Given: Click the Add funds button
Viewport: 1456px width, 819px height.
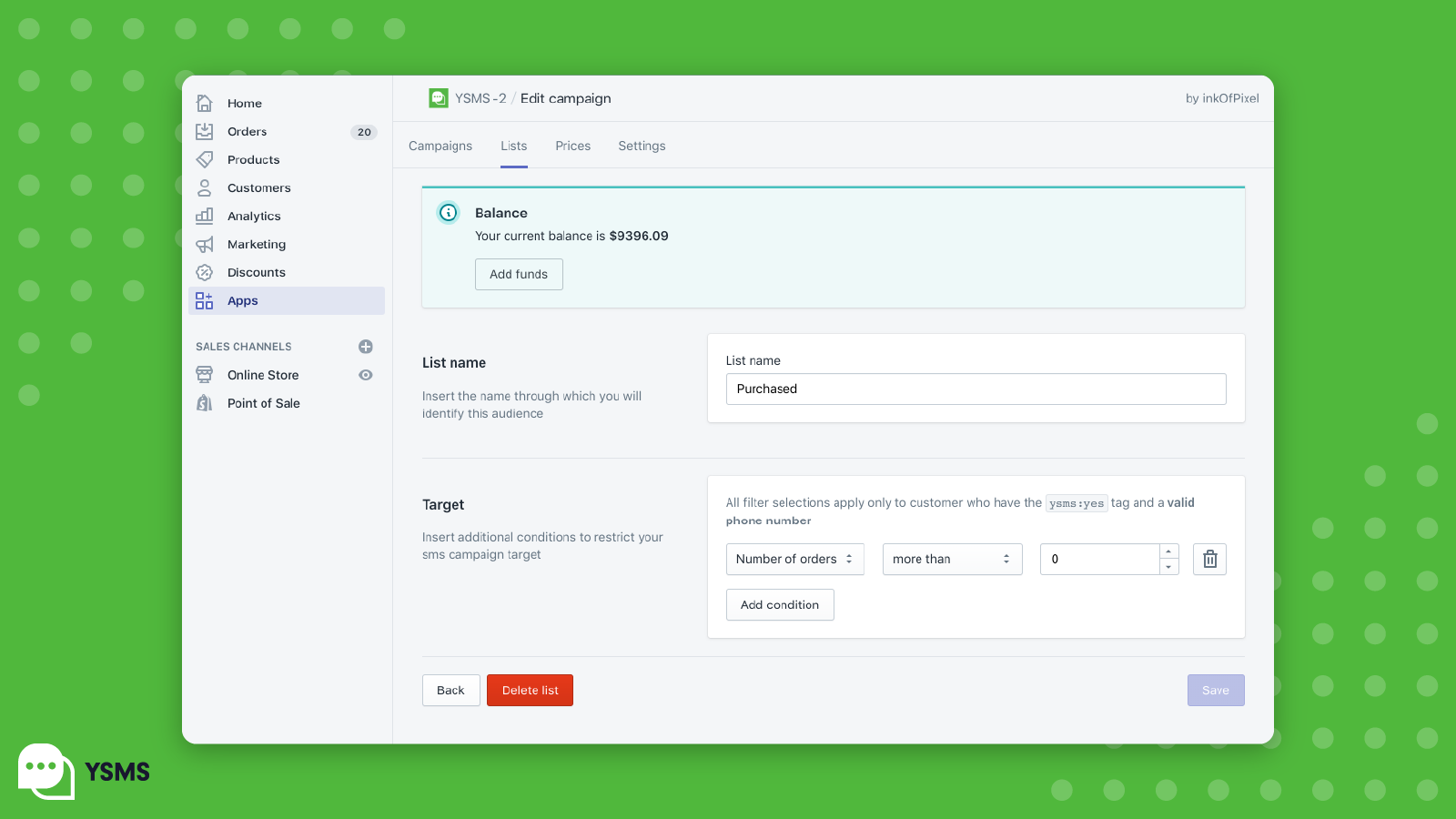Looking at the screenshot, I should point(519,274).
